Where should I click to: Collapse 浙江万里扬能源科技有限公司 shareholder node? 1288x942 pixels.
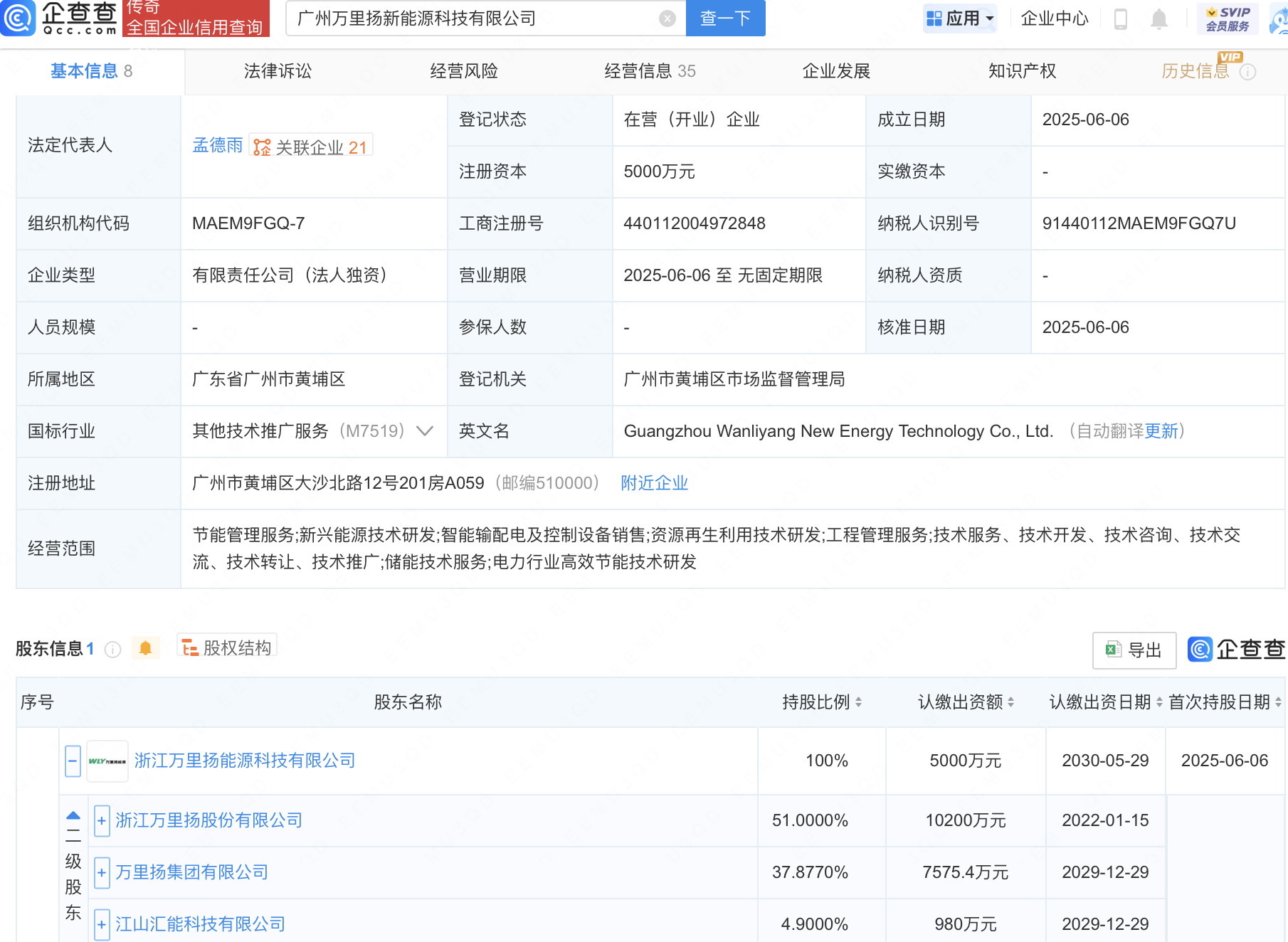tap(72, 761)
